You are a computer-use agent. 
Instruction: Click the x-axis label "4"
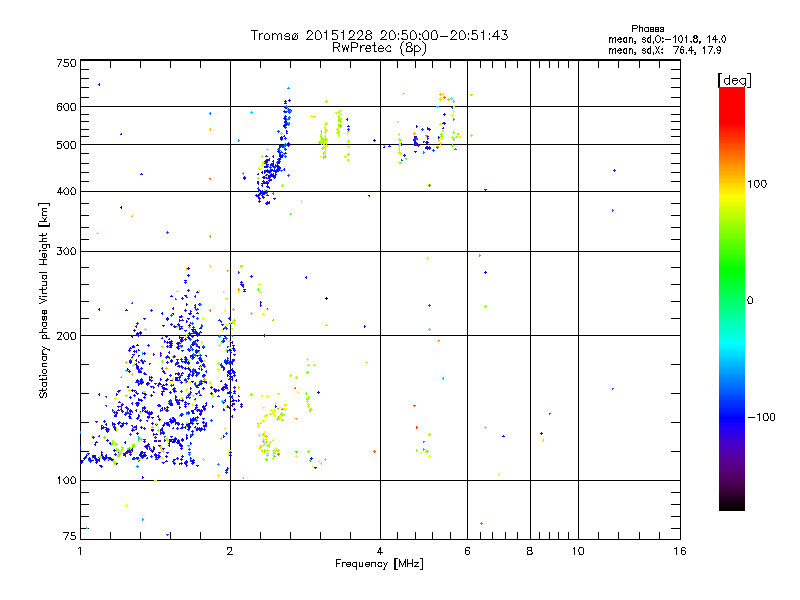(x=380, y=551)
